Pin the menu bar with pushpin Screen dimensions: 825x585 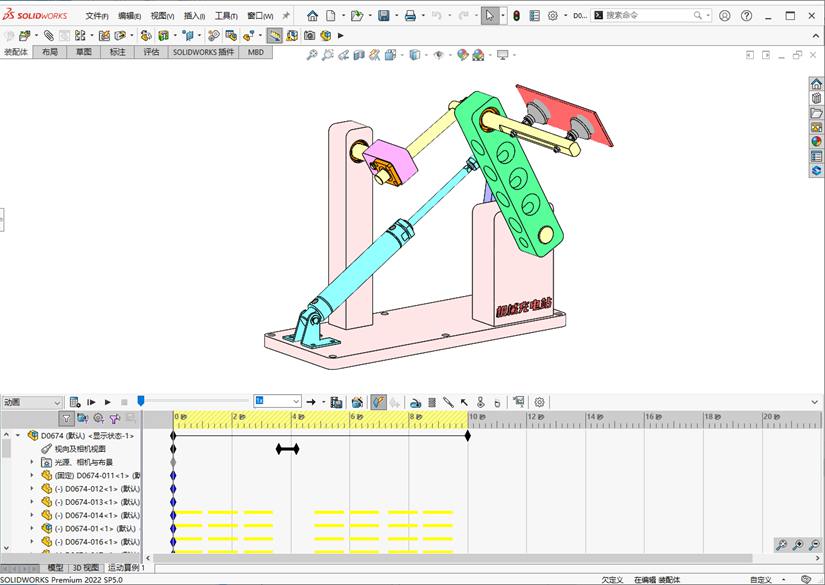tap(286, 16)
